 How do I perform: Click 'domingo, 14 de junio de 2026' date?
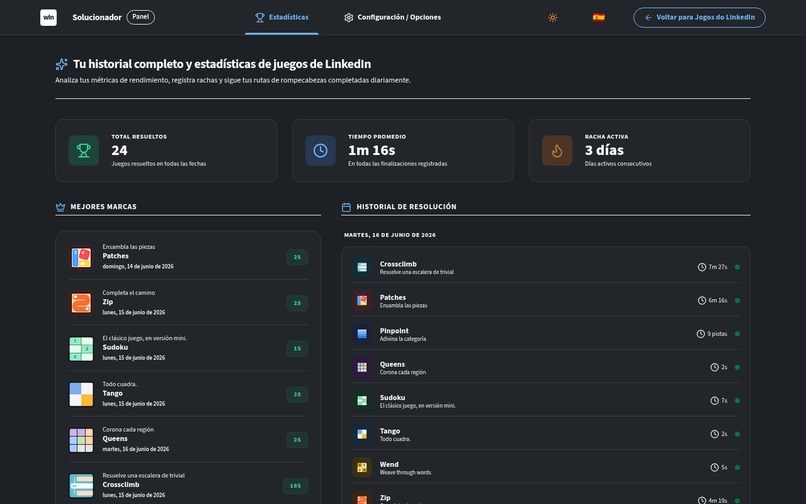138,266
